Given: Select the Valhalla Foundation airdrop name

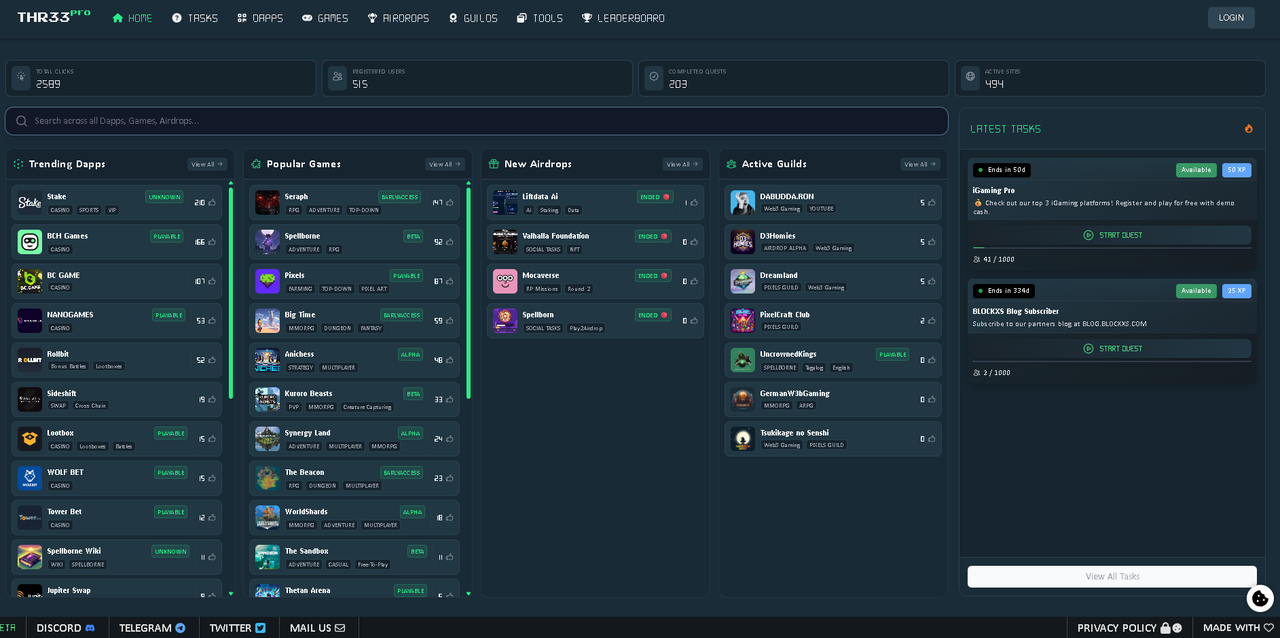Looking at the screenshot, I should click(x=556, y=236).
